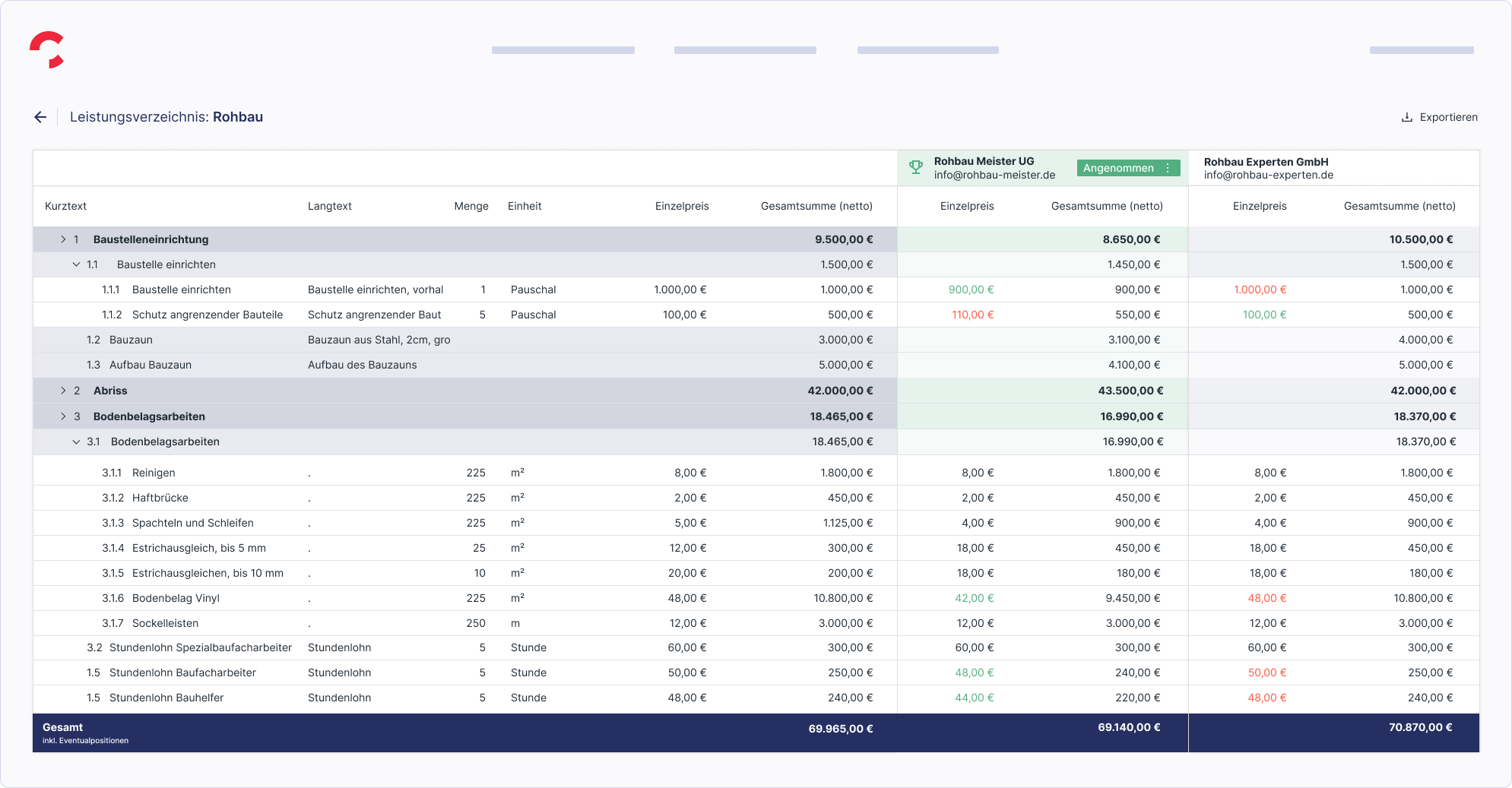Collapse subsection 3.1 Bodenbelagsarbeiten chevron

(76, 441)
